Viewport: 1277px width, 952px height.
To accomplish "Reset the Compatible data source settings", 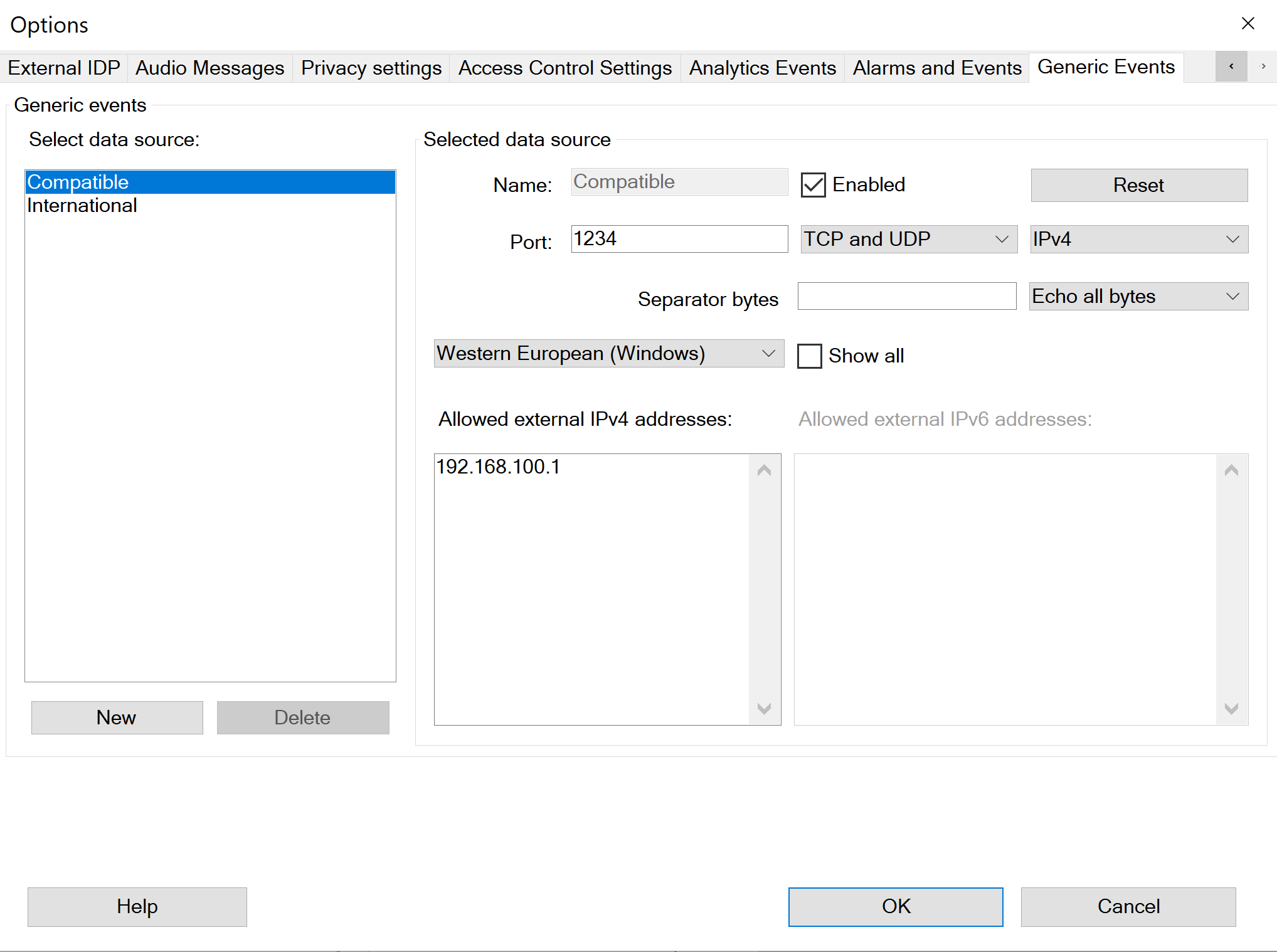I will (x=1138, y=185).
